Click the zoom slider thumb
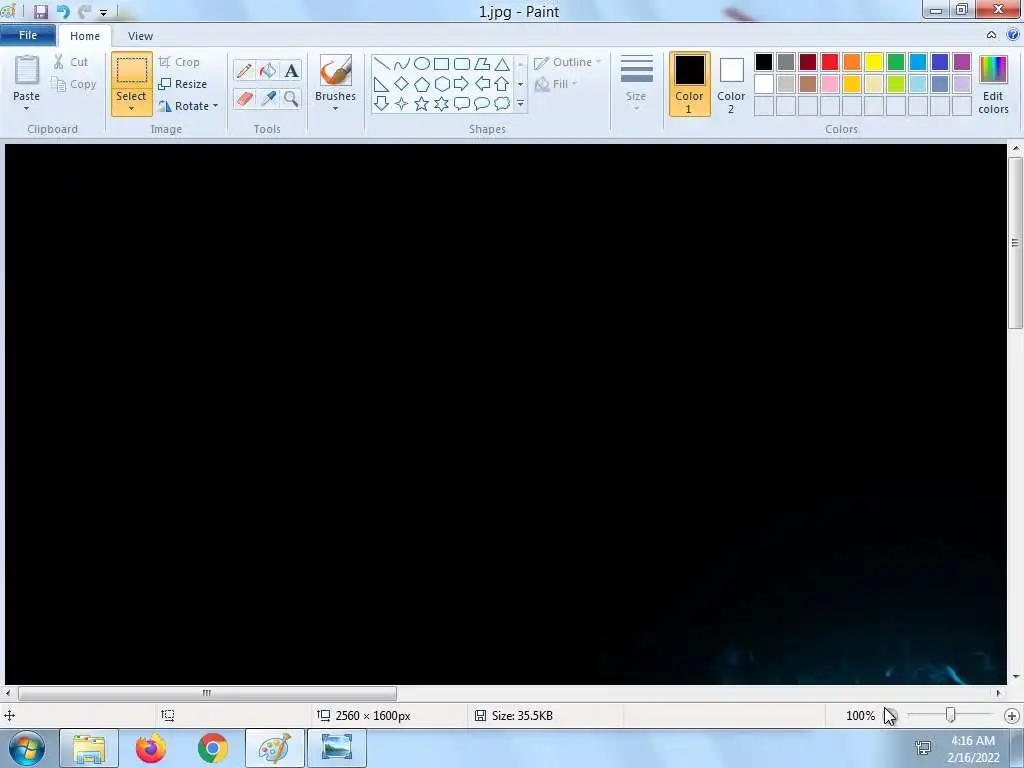 click(x=951, y=715)
